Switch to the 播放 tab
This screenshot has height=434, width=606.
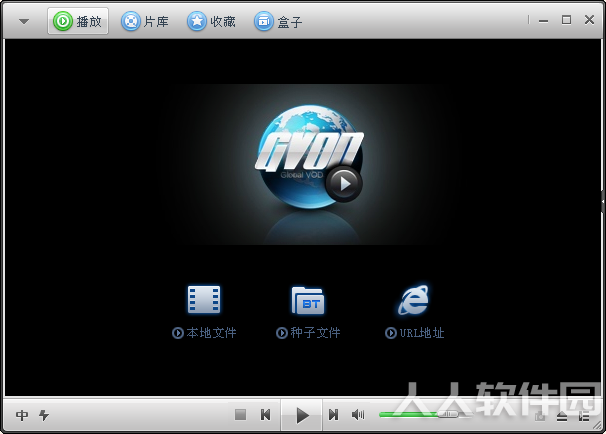(x=78, y=21)
